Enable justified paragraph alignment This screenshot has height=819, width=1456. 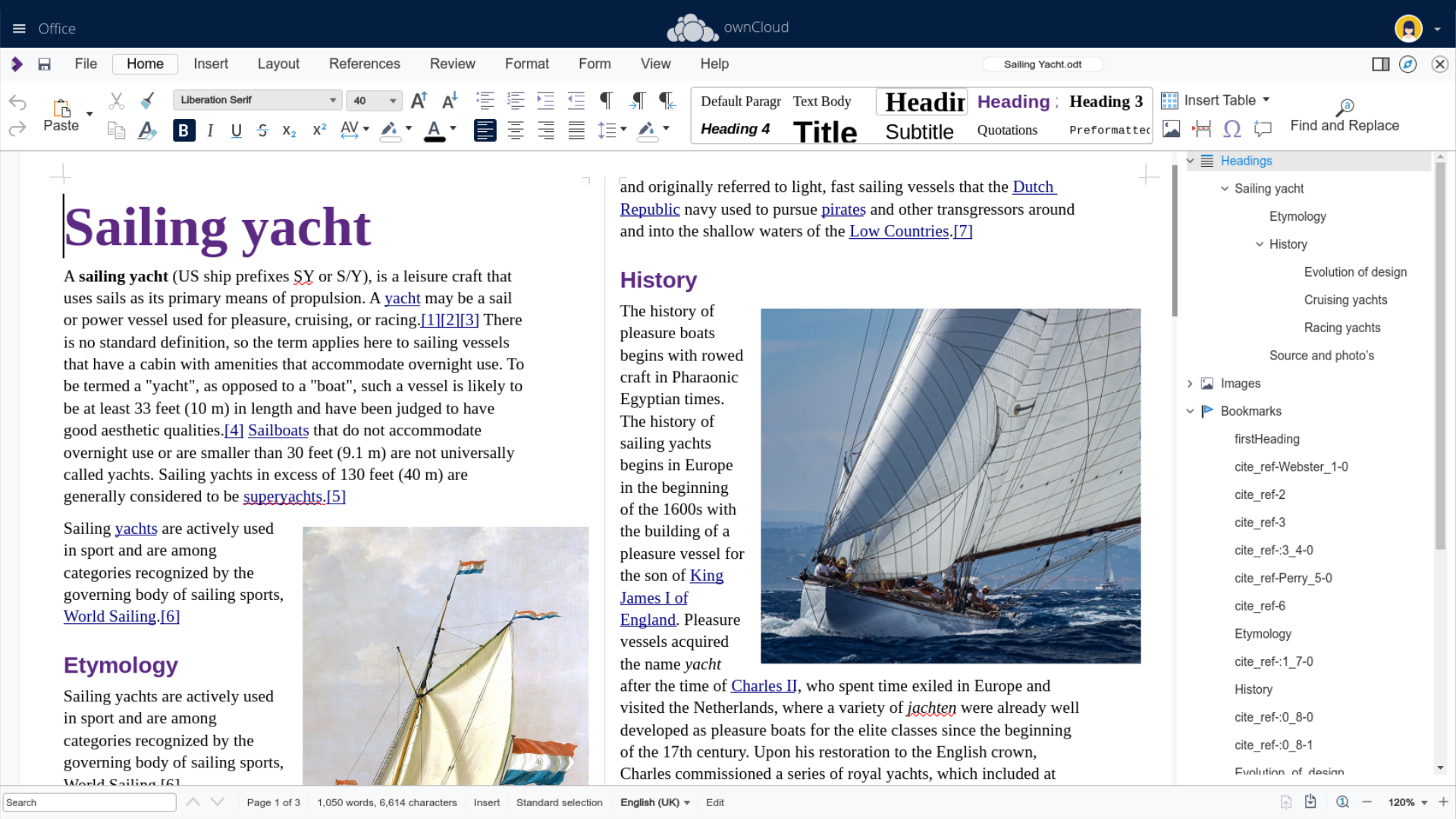576,130
